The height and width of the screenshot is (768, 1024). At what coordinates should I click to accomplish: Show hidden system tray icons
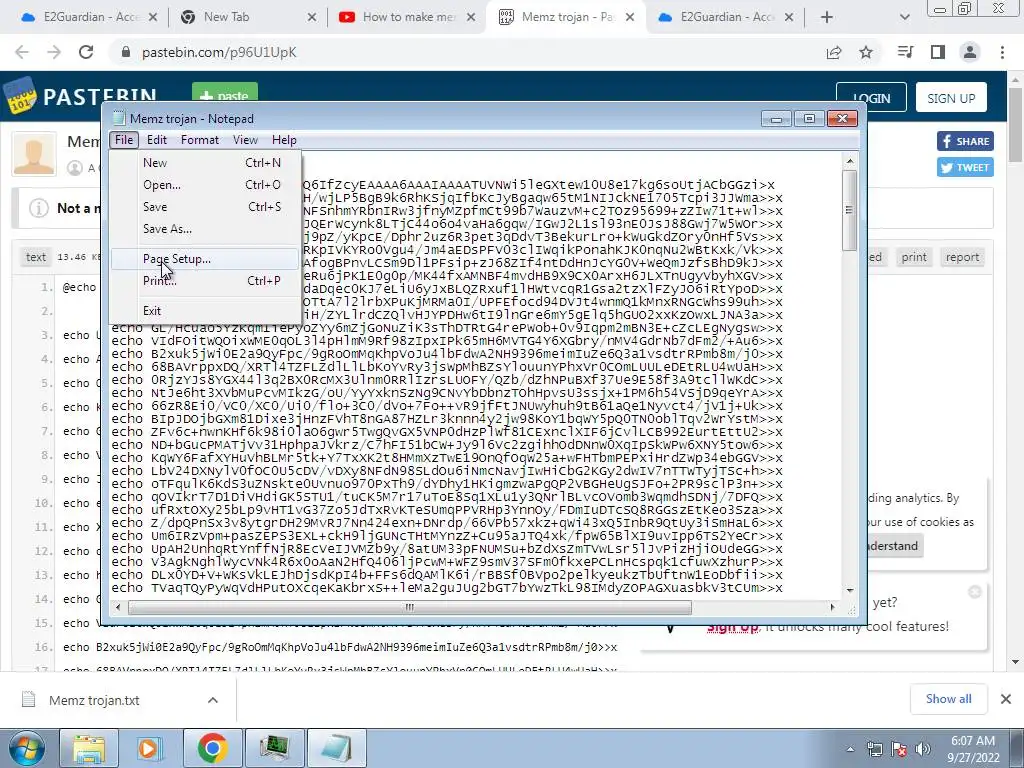pos(850,749)
